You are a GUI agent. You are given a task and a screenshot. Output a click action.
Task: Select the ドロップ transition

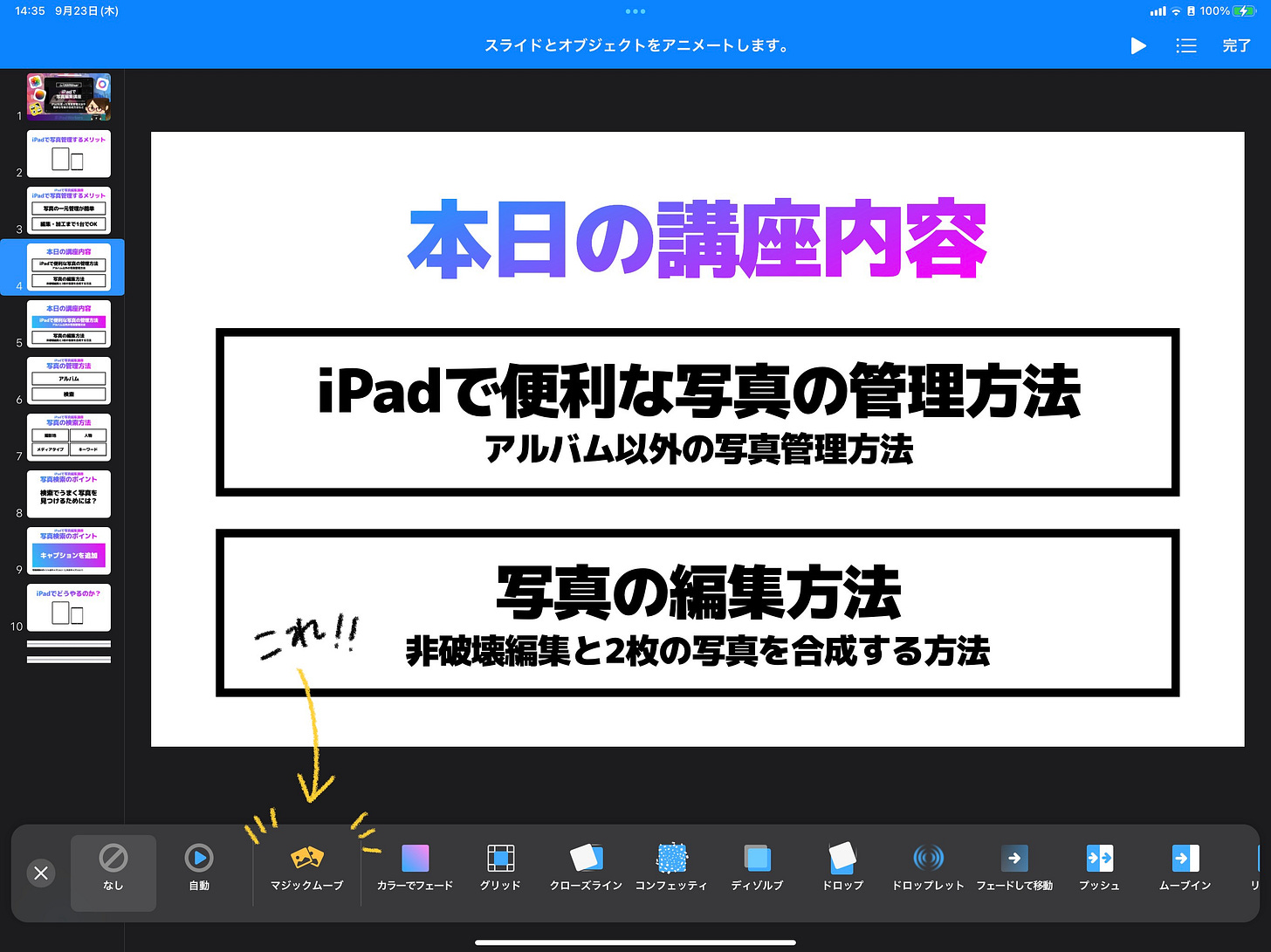pyautogui.click(x=842, y=868)
